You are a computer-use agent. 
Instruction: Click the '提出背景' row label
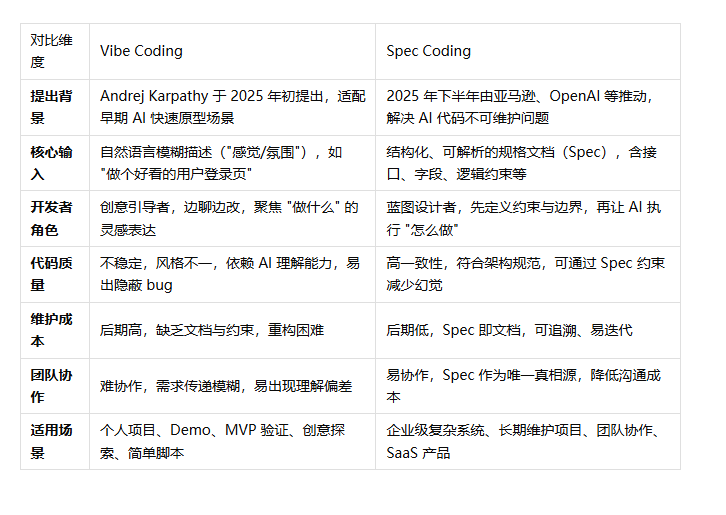55,107
